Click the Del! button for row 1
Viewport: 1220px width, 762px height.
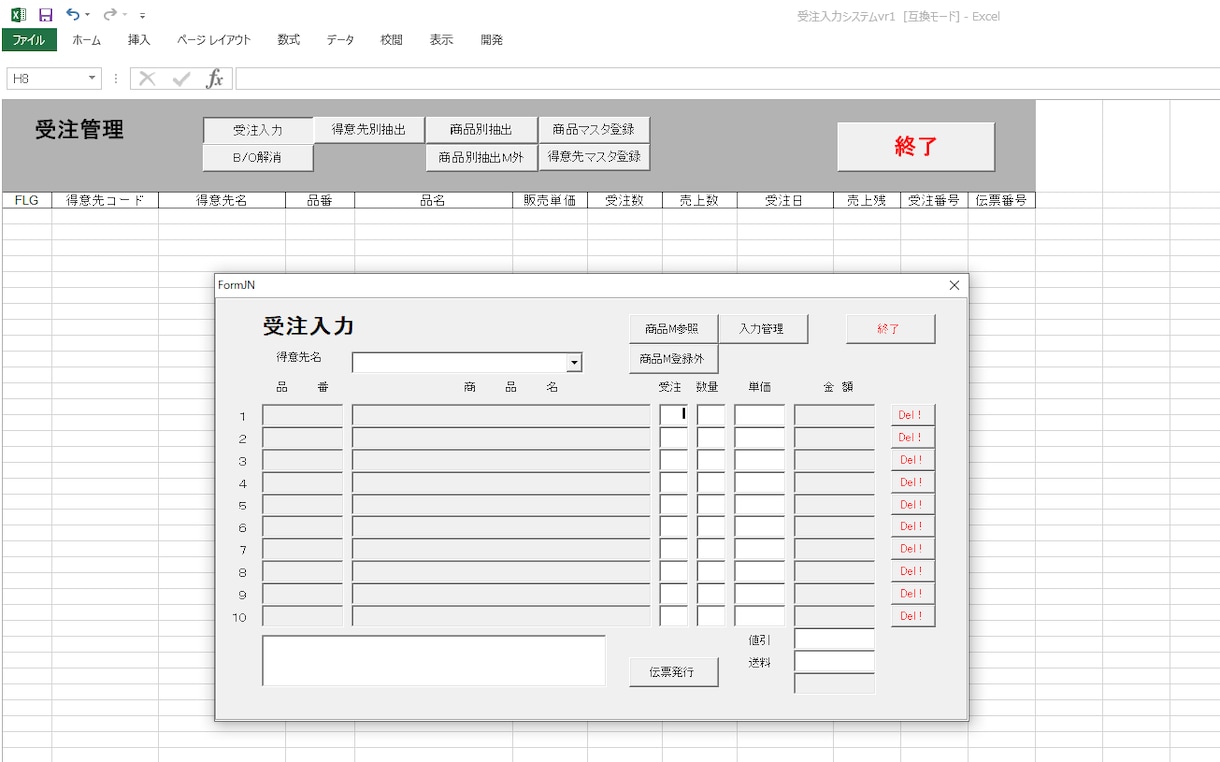(x=912, y=415)
